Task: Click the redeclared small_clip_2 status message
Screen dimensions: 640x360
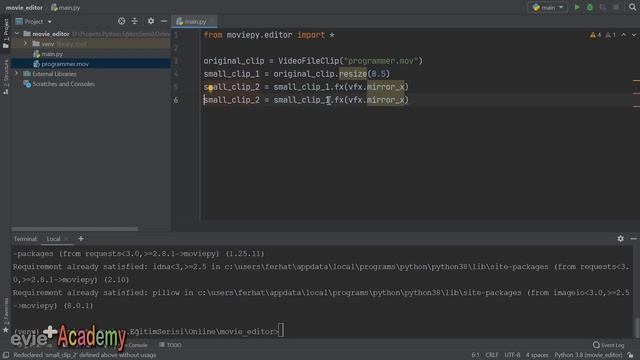Action: pyautogui.click(x=84, y=355)
